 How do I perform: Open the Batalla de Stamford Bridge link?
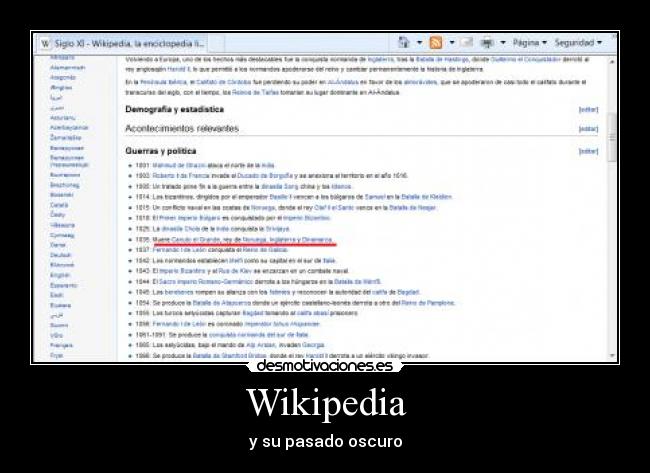pyautogui.click(x=229, y=356)
